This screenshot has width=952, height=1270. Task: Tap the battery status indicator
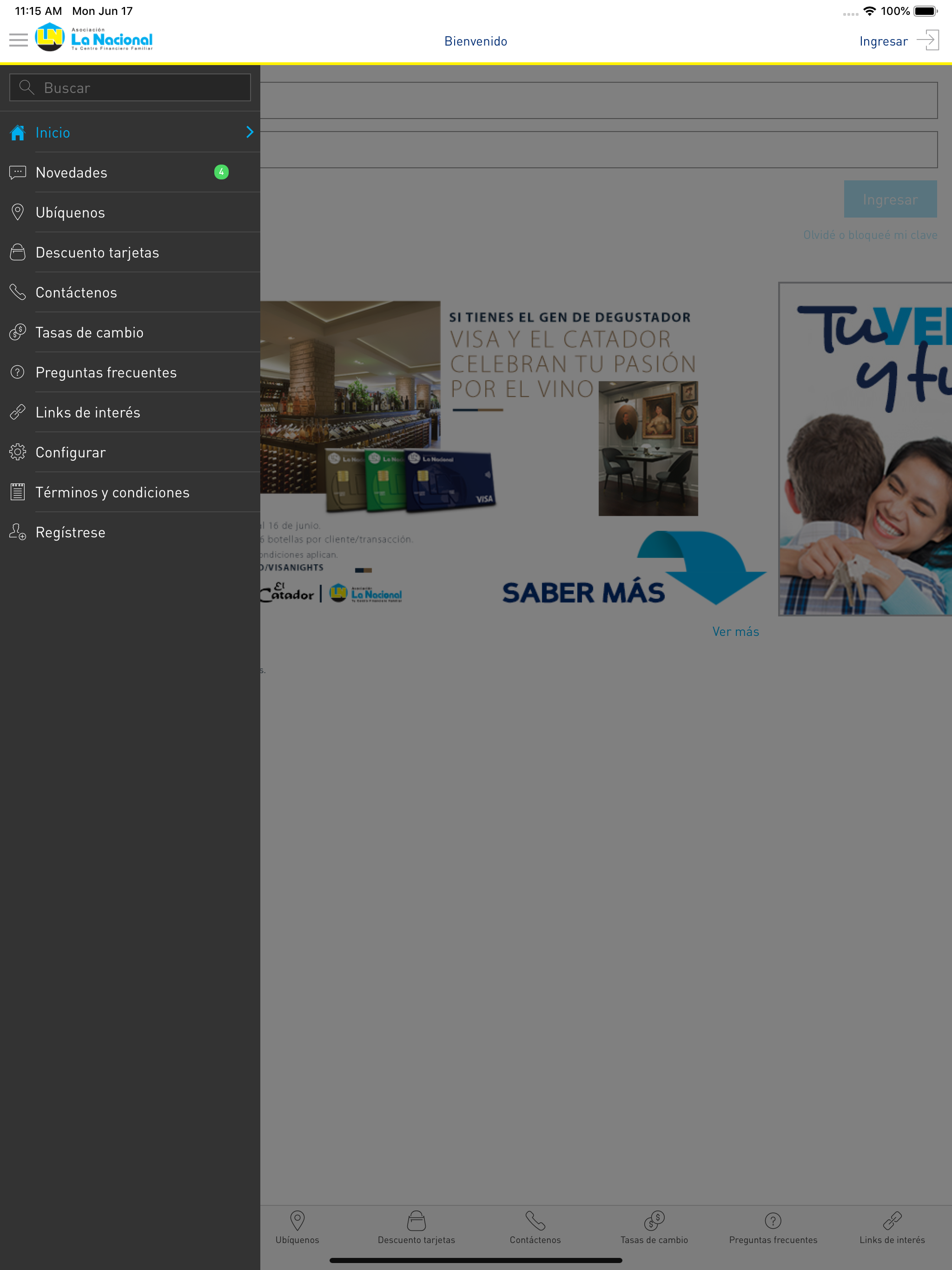coord(925,11)
